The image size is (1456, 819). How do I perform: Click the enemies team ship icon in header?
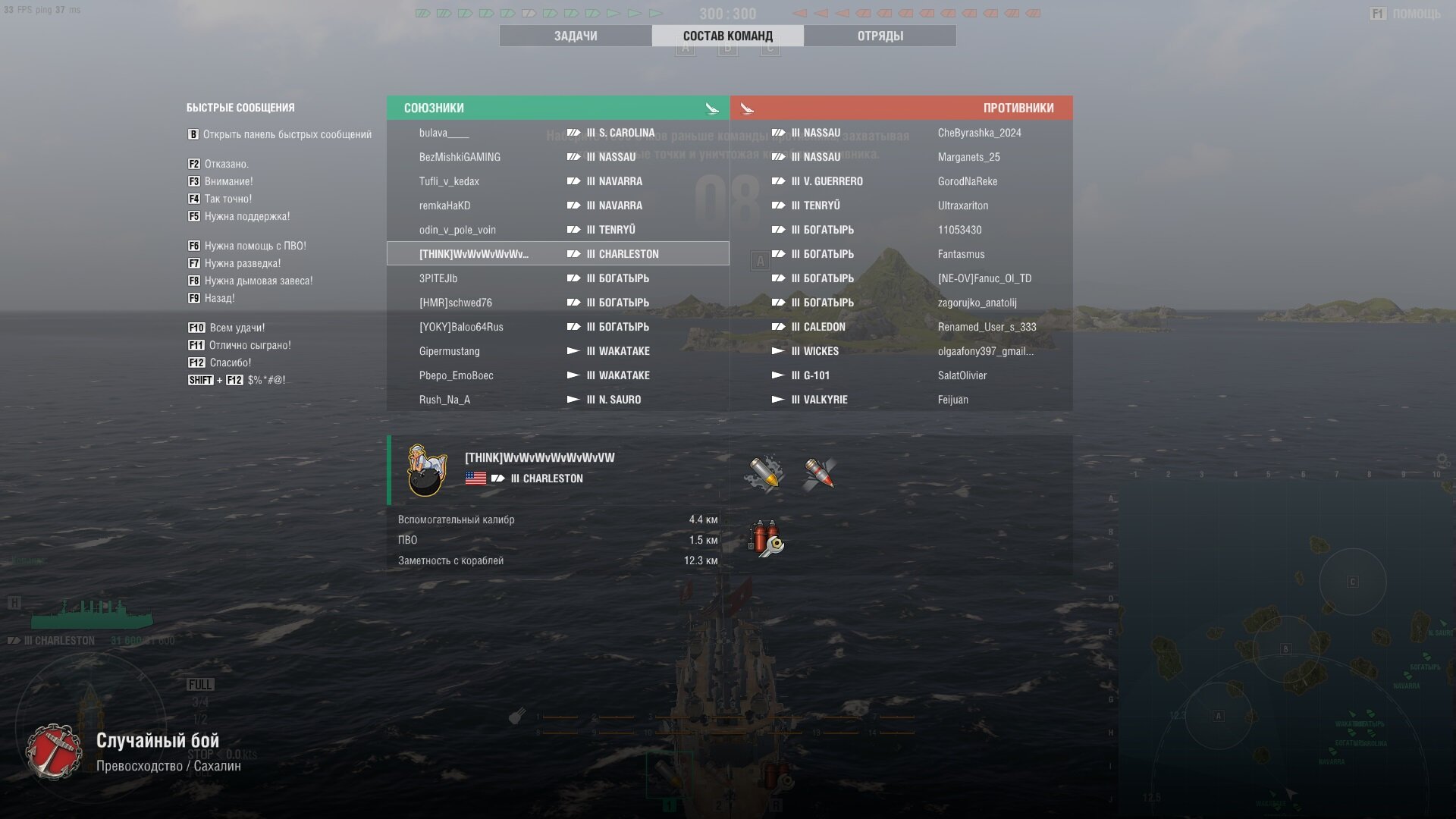click(x=747, y=108)
